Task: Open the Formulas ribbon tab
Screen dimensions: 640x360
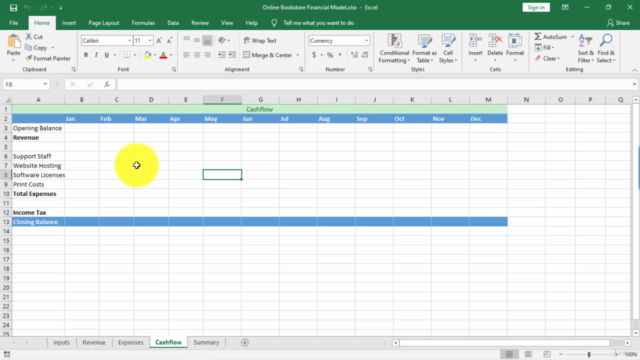Action: [x=143, y=23]
